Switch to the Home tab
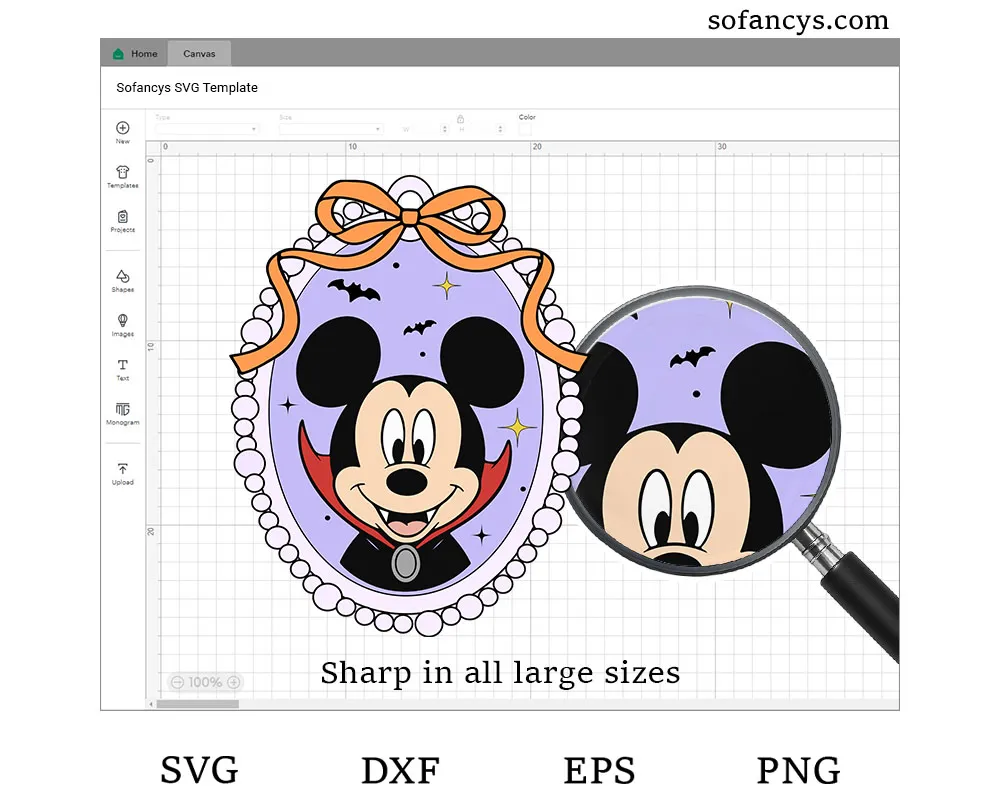 click(135, 54)
